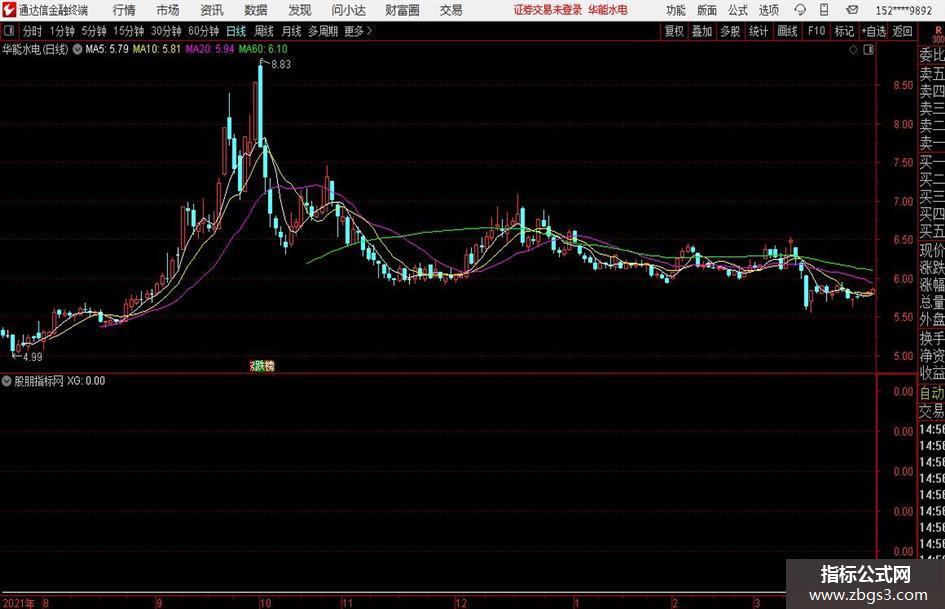This screenshot has width=945, height=609.
Task: Switch to 60分钟 chart period
Action: click(203, 31)
